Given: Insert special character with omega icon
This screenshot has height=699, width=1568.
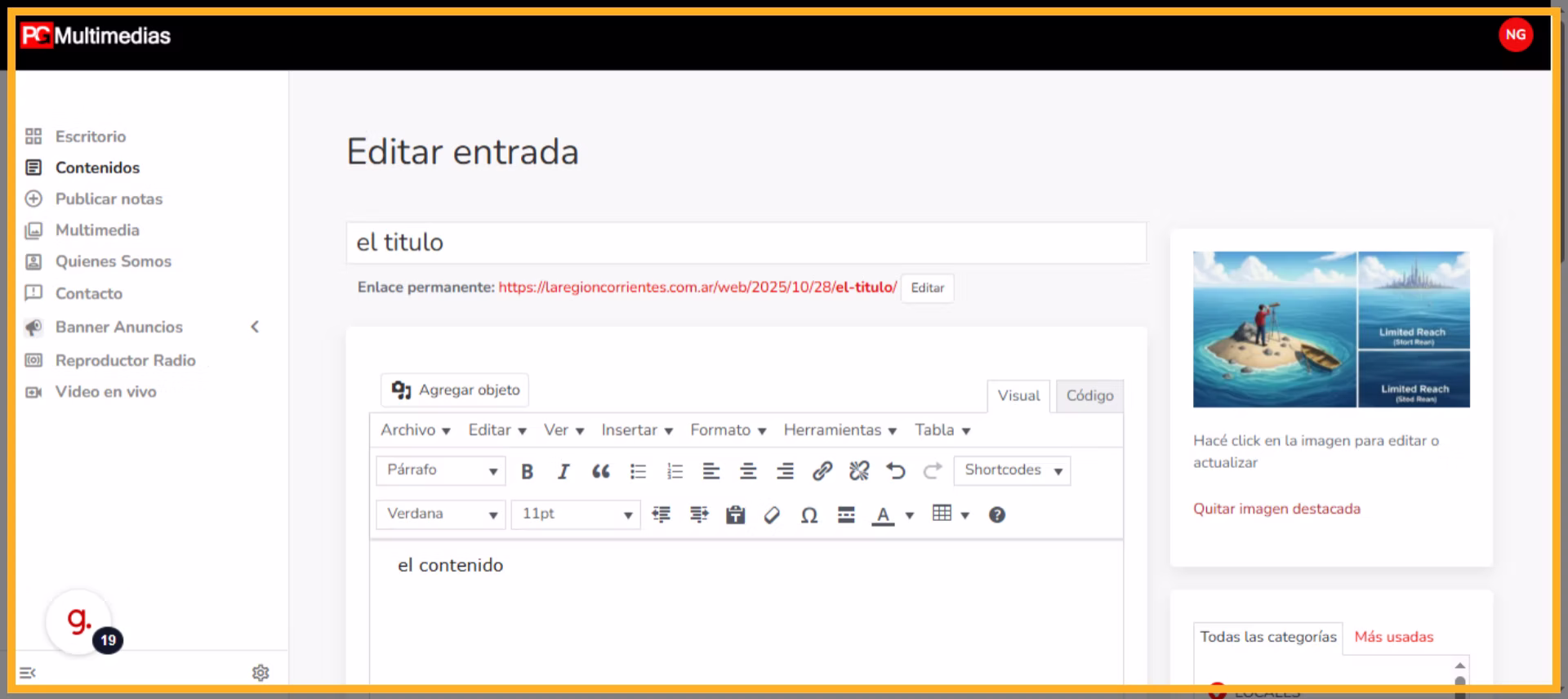Looking at the screenshot, I should tap(808, 515).
